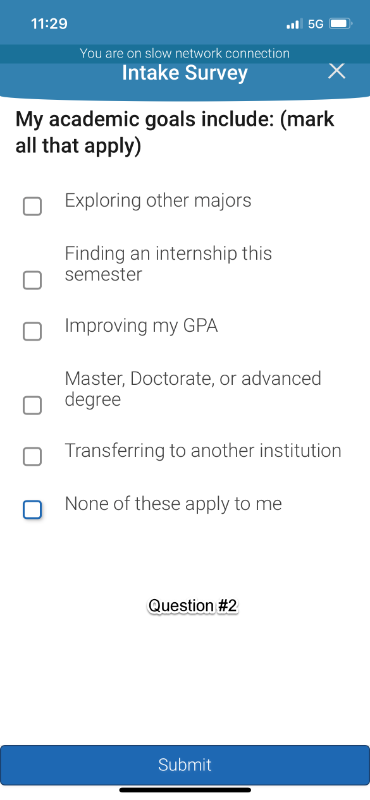
Task: Check the None of these apply to me box
Action: pos(32,510)
